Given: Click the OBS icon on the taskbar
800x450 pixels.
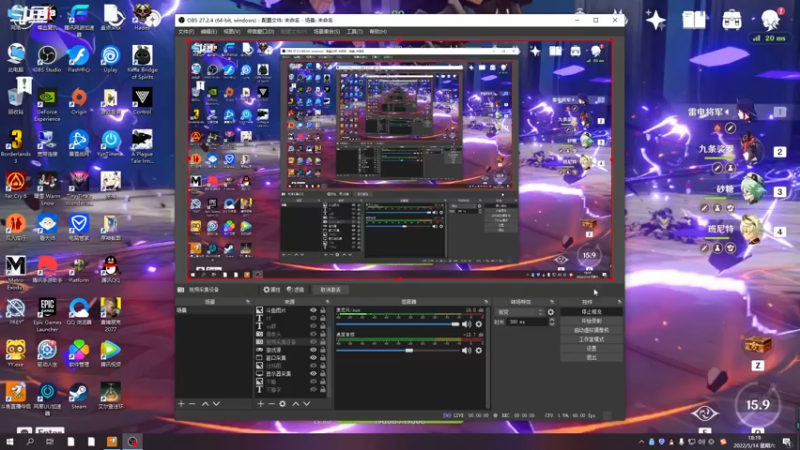Looking at the screenshot, I should pyautogui.click(x=133, y=441).
